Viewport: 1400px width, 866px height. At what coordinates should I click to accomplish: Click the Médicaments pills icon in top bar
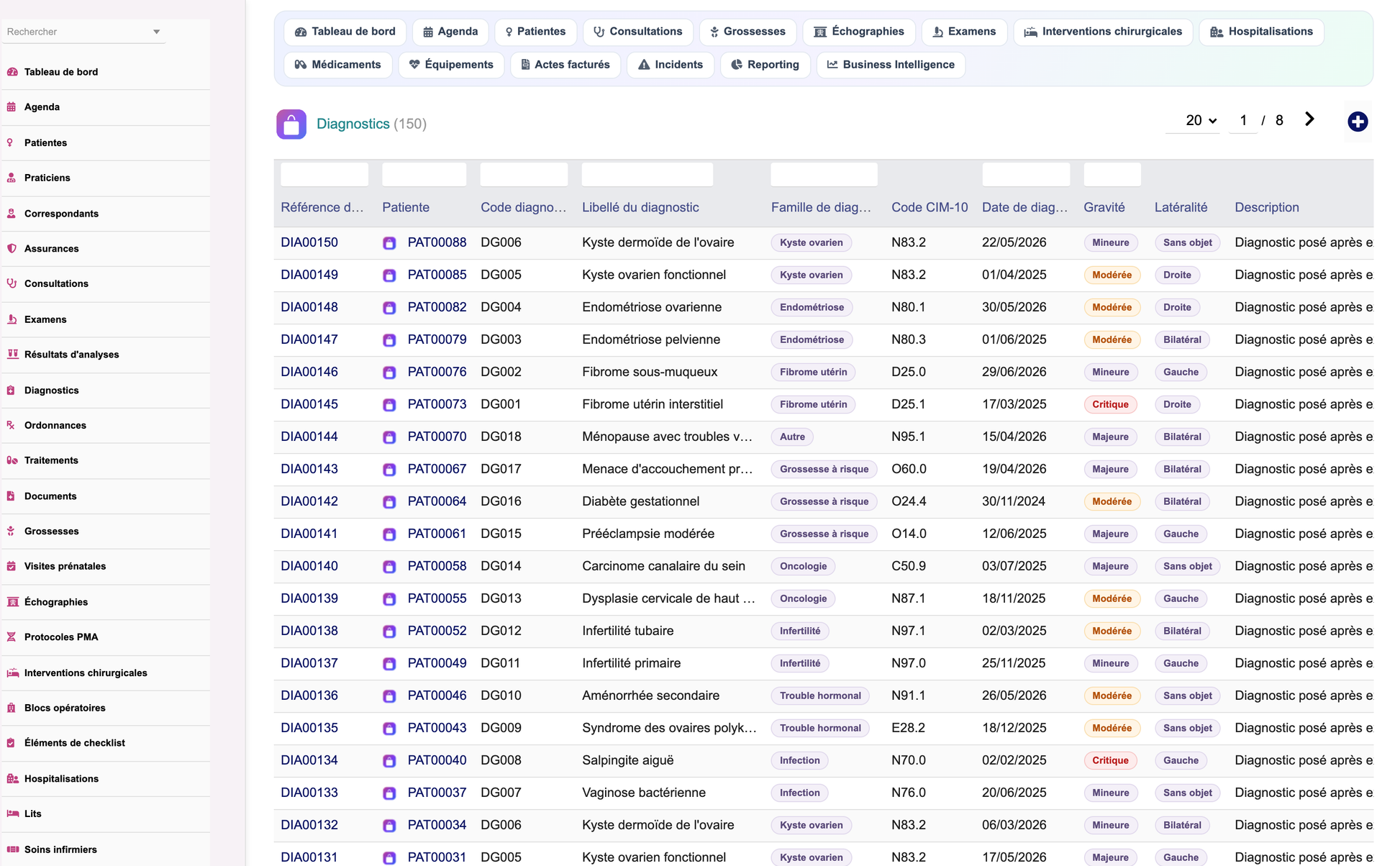pos(301,65)
